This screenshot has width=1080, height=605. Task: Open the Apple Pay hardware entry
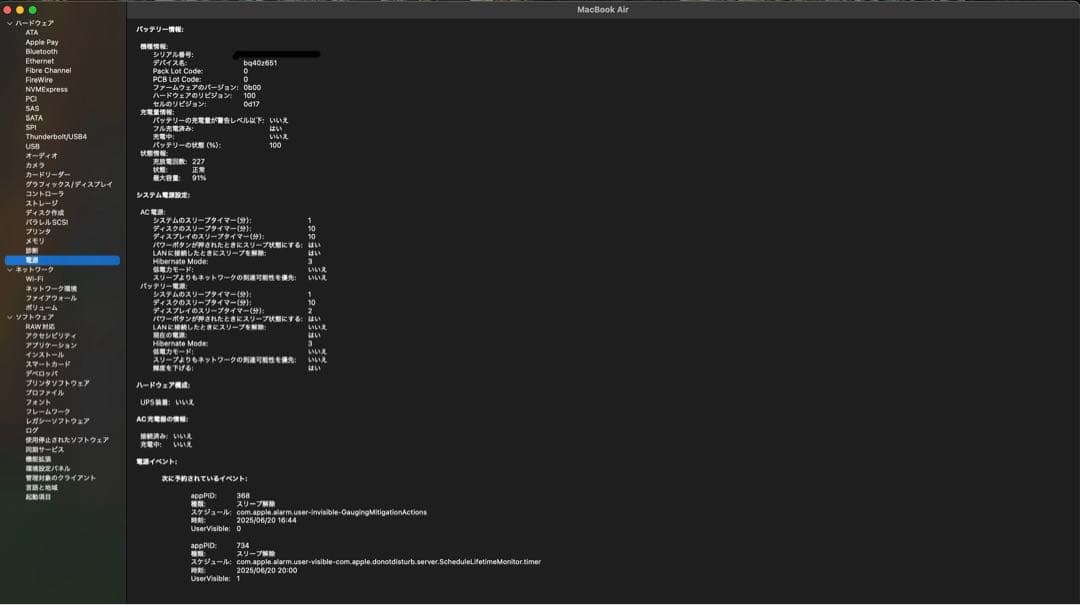click(42, 42)
